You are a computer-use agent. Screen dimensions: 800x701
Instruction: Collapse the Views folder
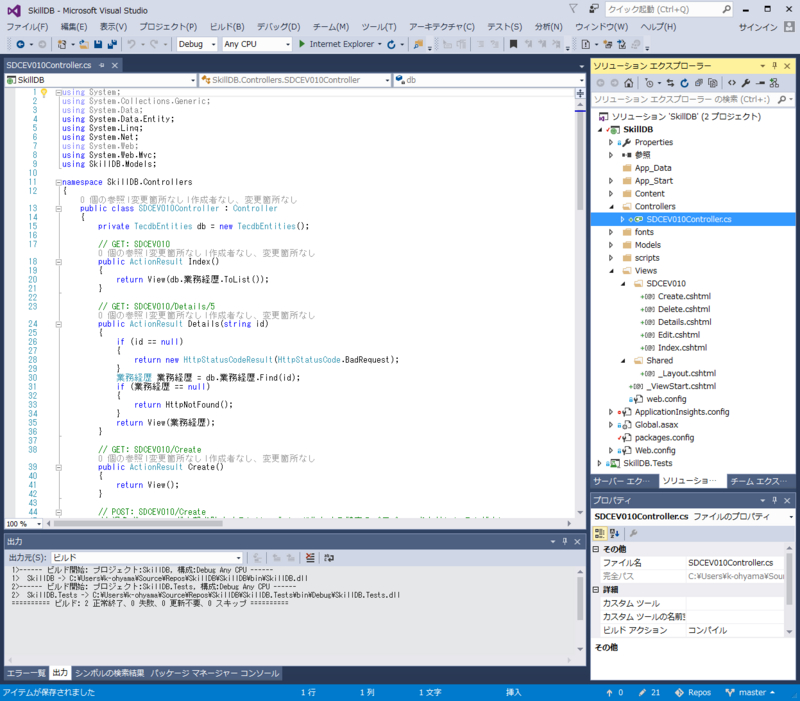point(611,271)
